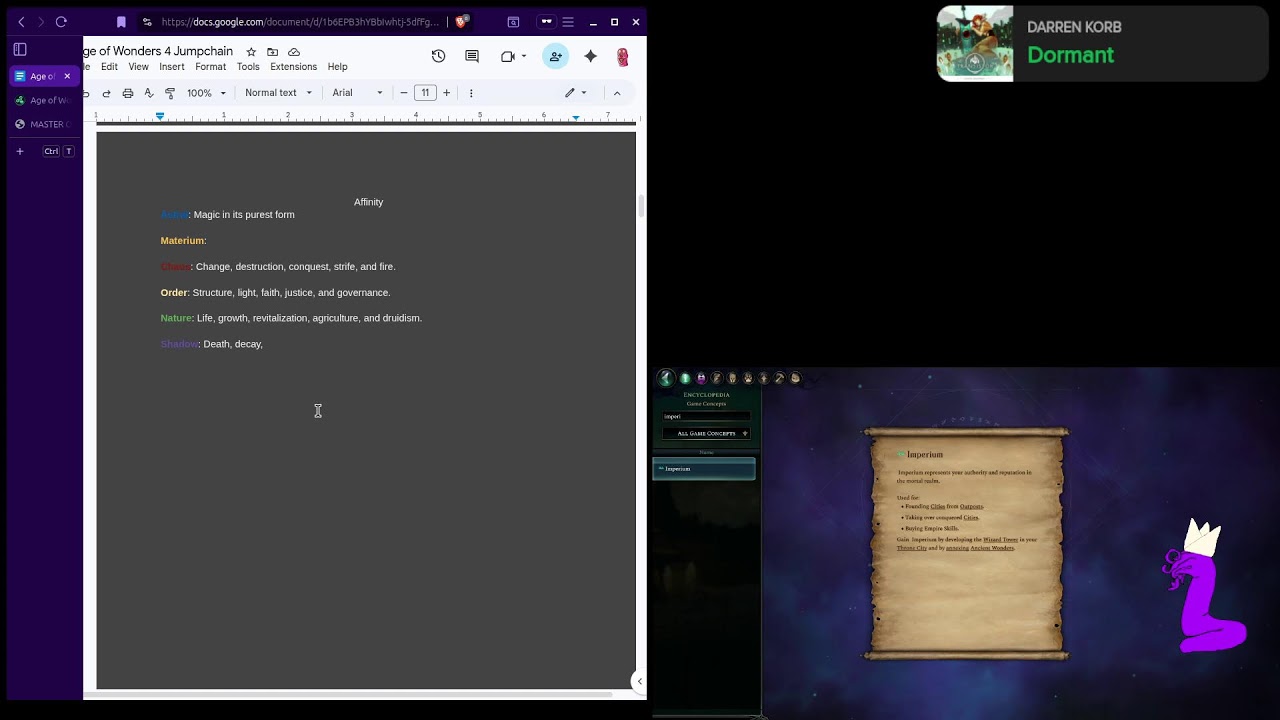Show more toolbar options three dots

(x=471, y=93)
